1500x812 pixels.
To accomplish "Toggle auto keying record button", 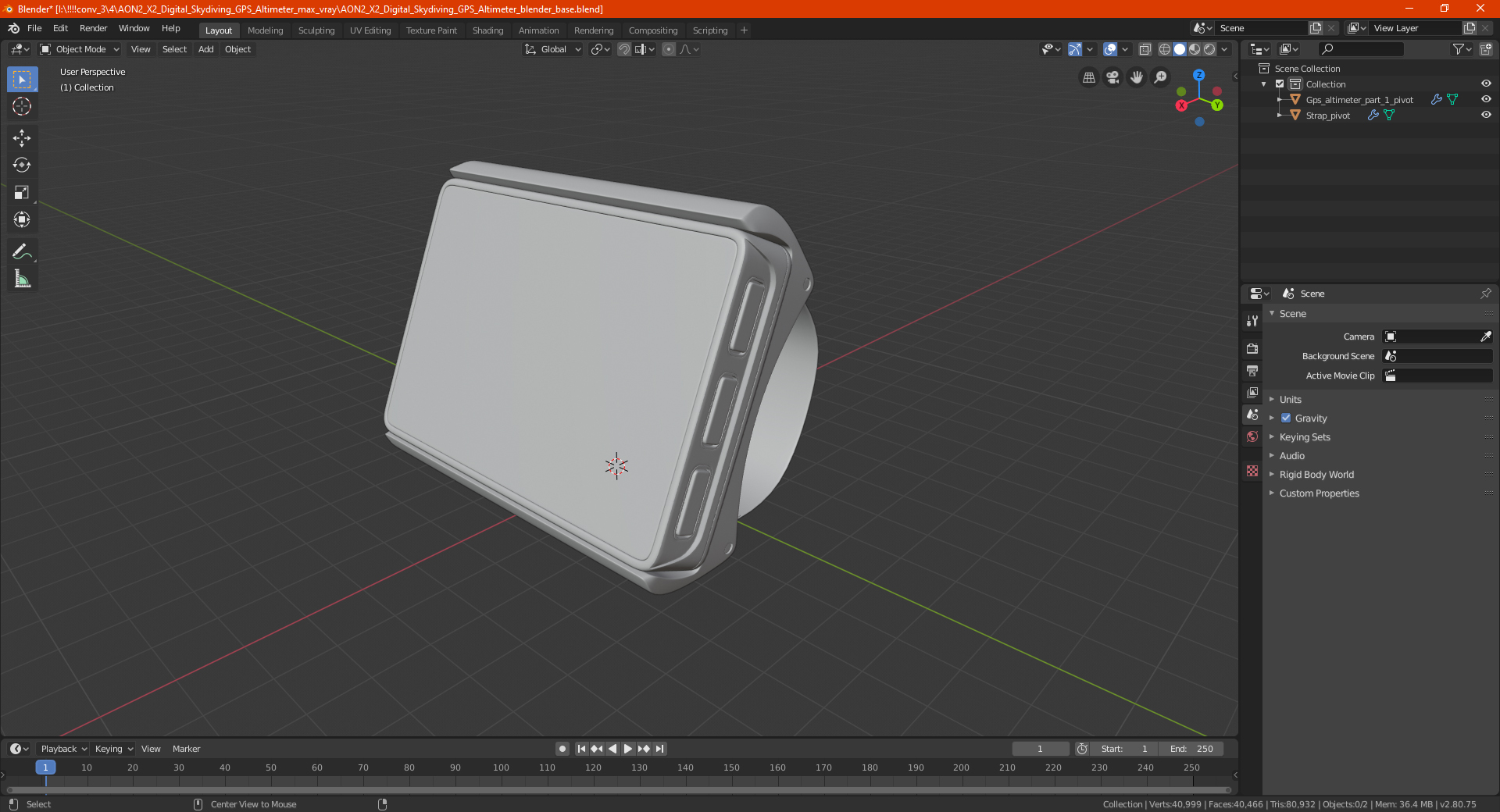I will click(562, 749).
